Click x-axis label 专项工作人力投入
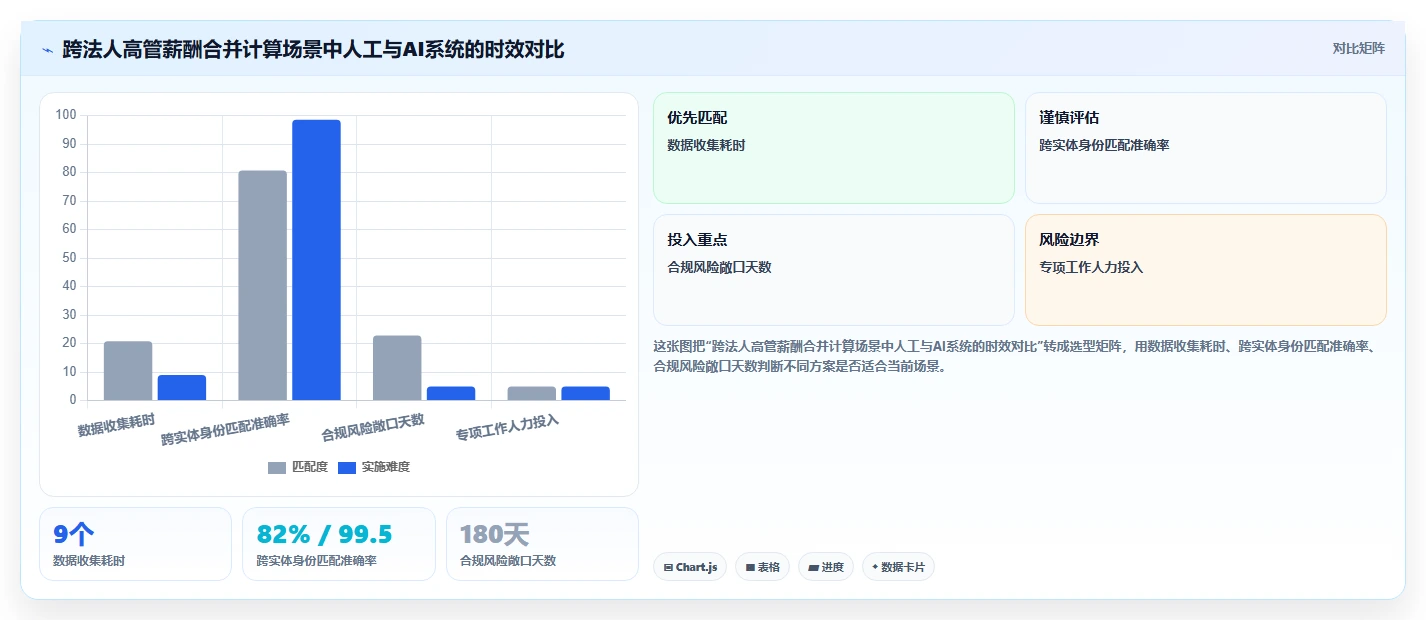Image resolution: width=1426 pixels, height=620 pixels. [x=507, y=427]
